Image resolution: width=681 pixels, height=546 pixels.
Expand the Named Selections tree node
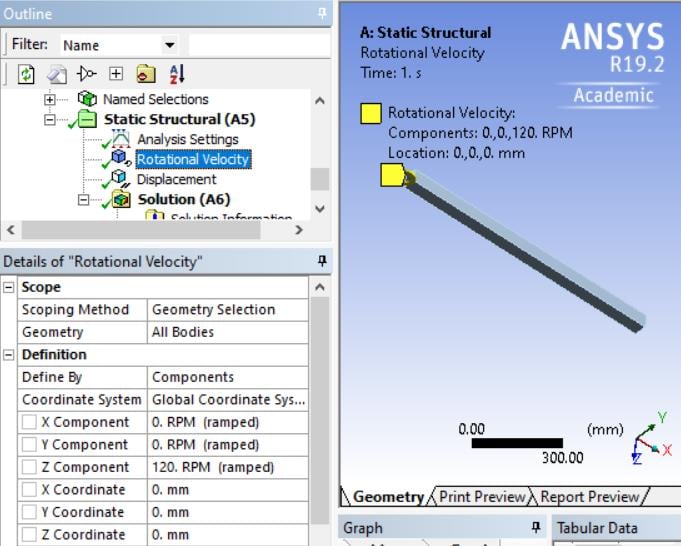coord(50,99)
